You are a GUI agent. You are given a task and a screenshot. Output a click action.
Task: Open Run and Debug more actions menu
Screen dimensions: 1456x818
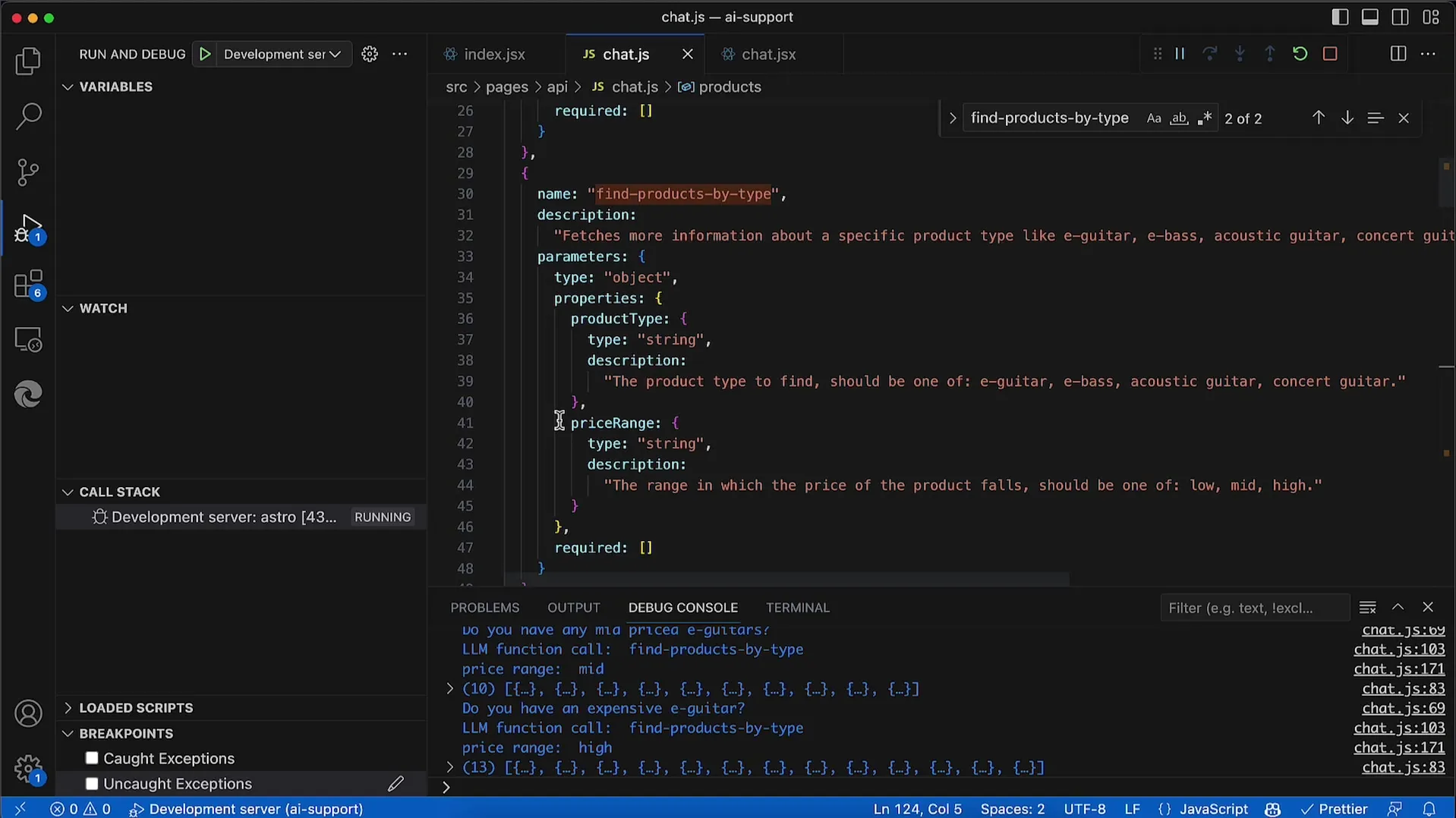pos(400,54)
